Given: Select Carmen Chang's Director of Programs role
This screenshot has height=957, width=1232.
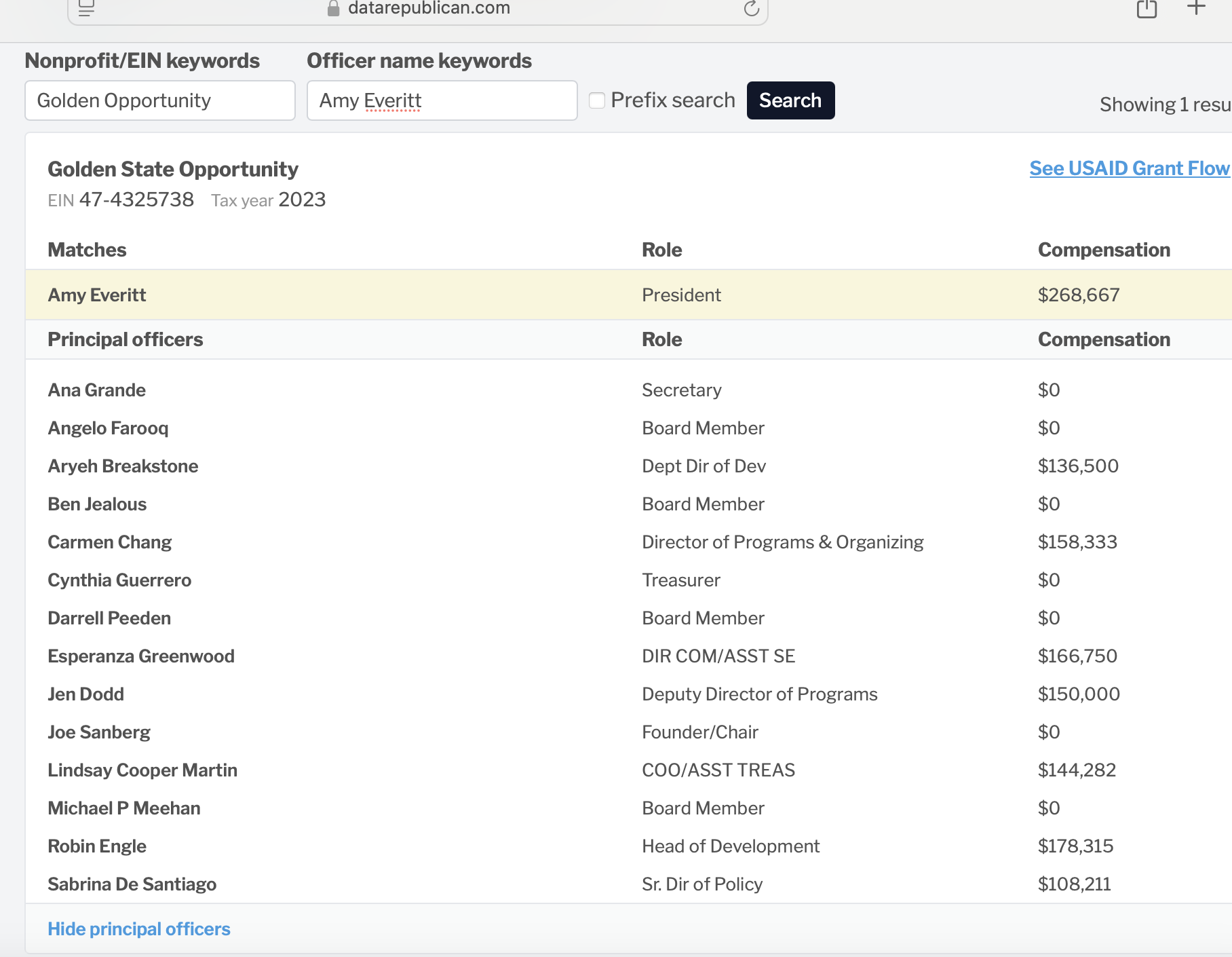Looking at the screenshot, I should (x=782, y=542).
